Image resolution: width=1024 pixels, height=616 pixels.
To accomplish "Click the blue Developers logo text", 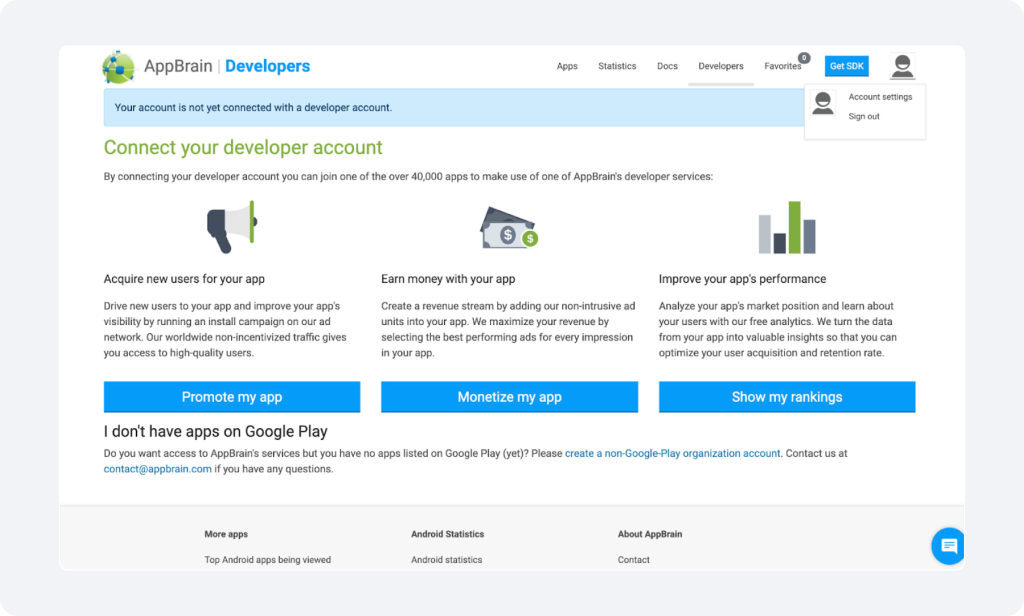I will click(268, 66).
